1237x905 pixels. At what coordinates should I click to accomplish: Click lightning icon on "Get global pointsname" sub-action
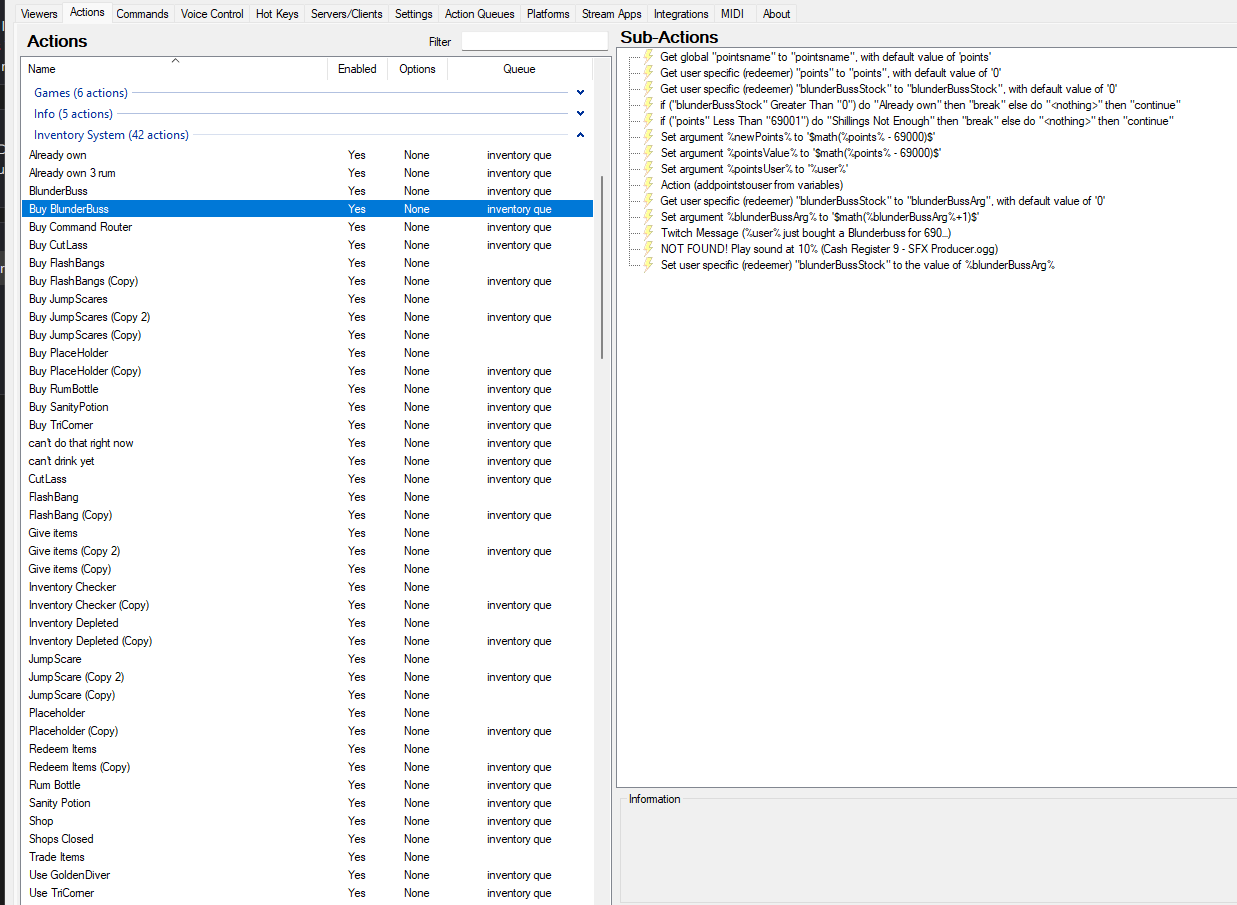pos(647,57)
